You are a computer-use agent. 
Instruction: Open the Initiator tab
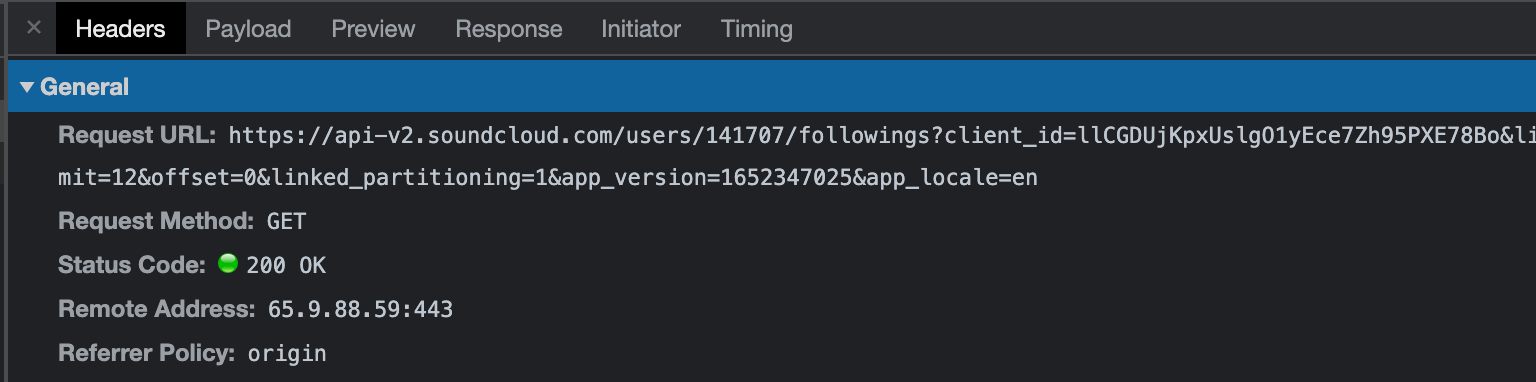[x=641, y=29]
